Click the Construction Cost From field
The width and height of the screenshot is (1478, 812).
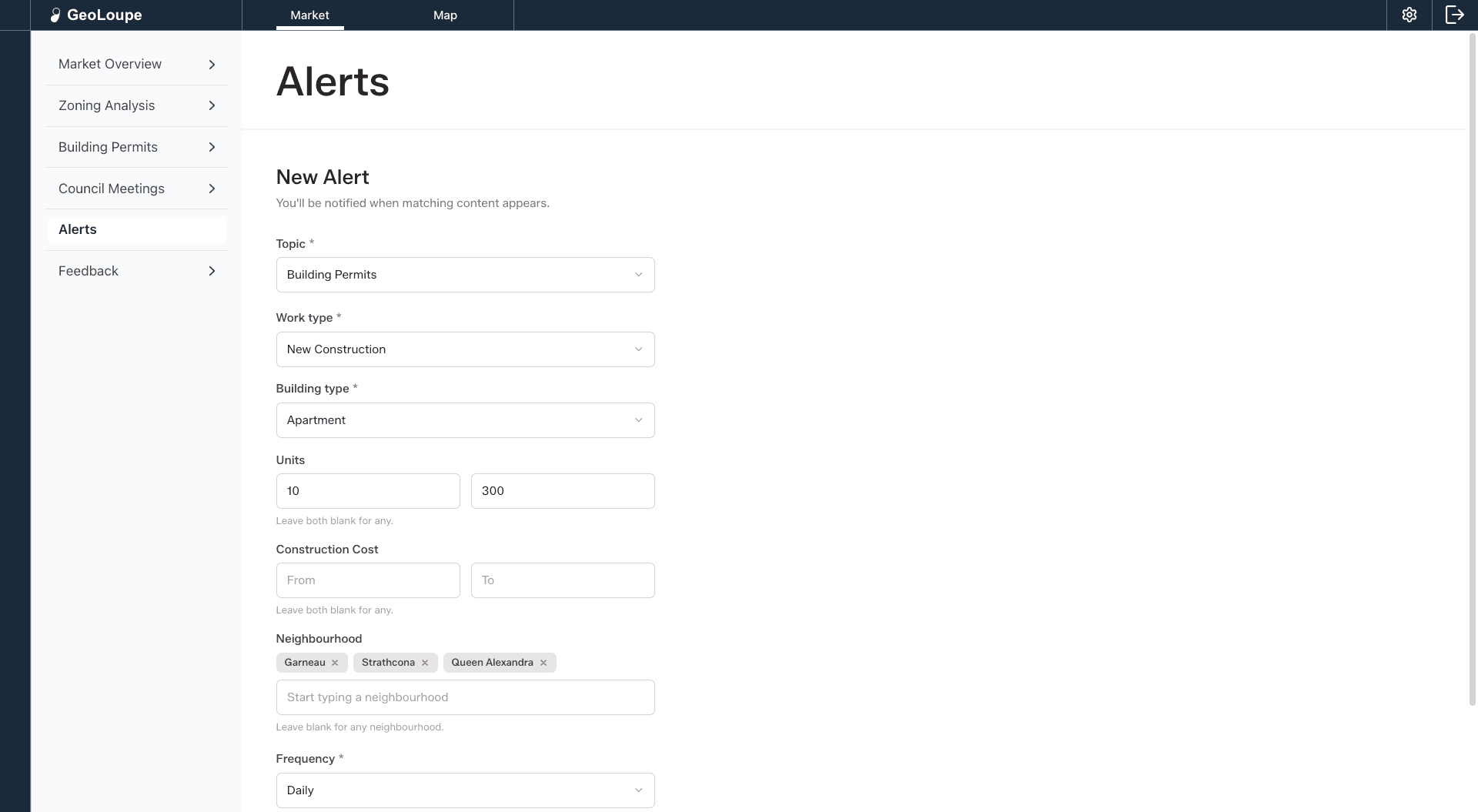(367, 580)
